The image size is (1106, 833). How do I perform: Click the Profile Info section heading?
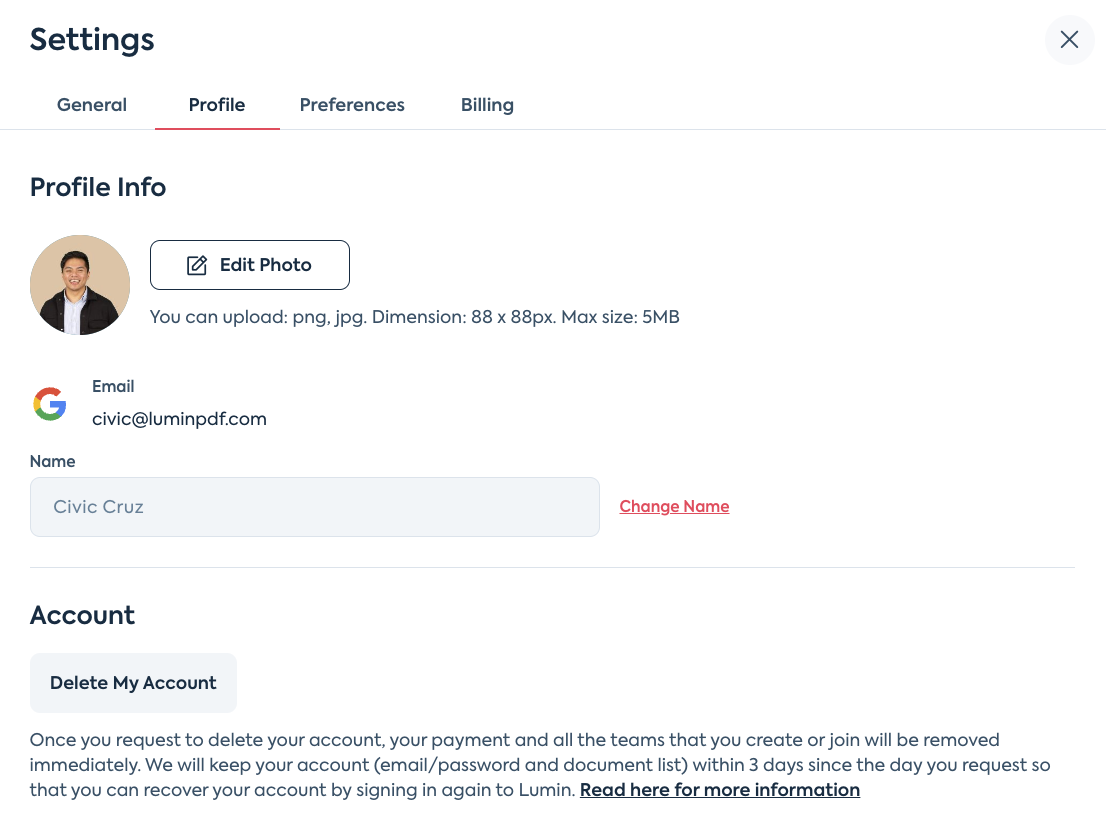tap(98, 187)
